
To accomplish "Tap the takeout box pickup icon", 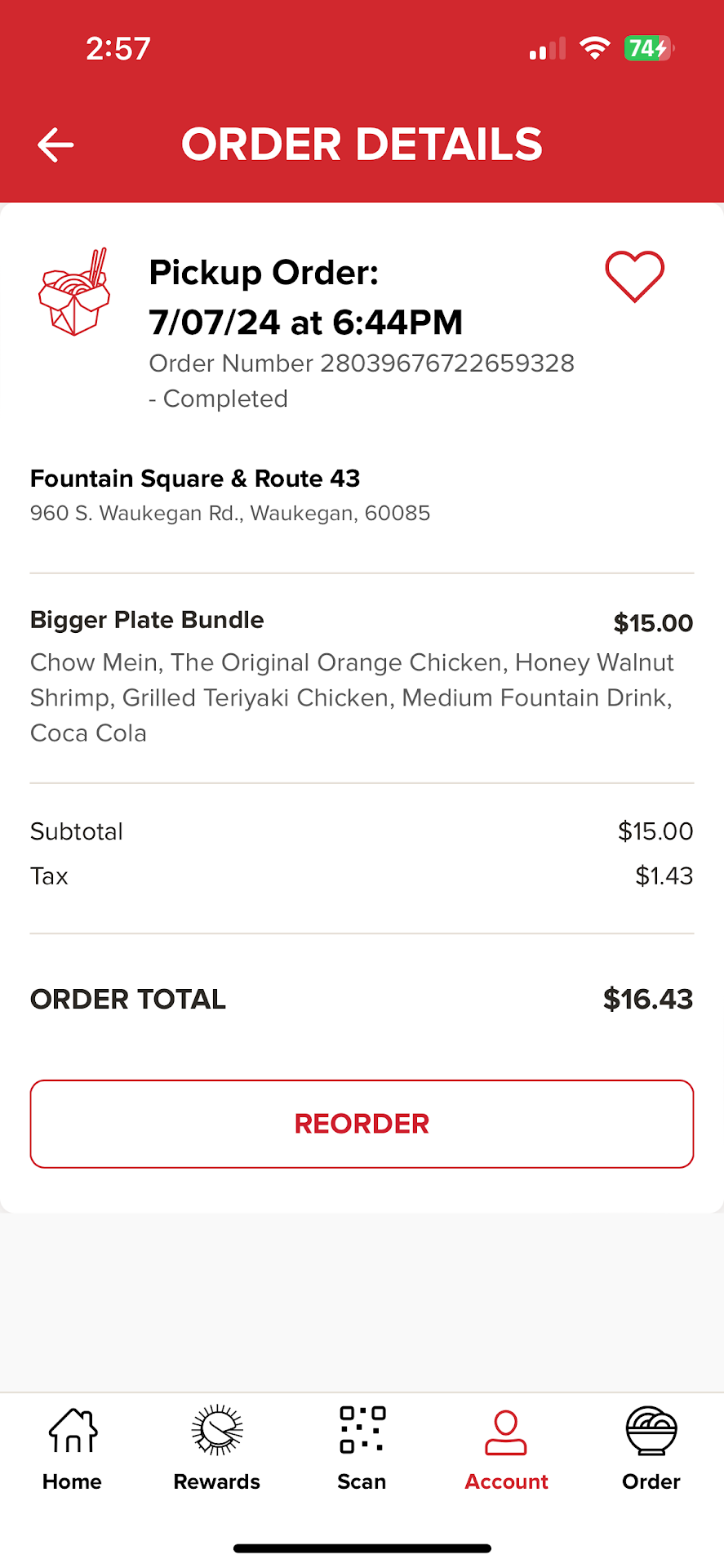I will click(74, 292).
